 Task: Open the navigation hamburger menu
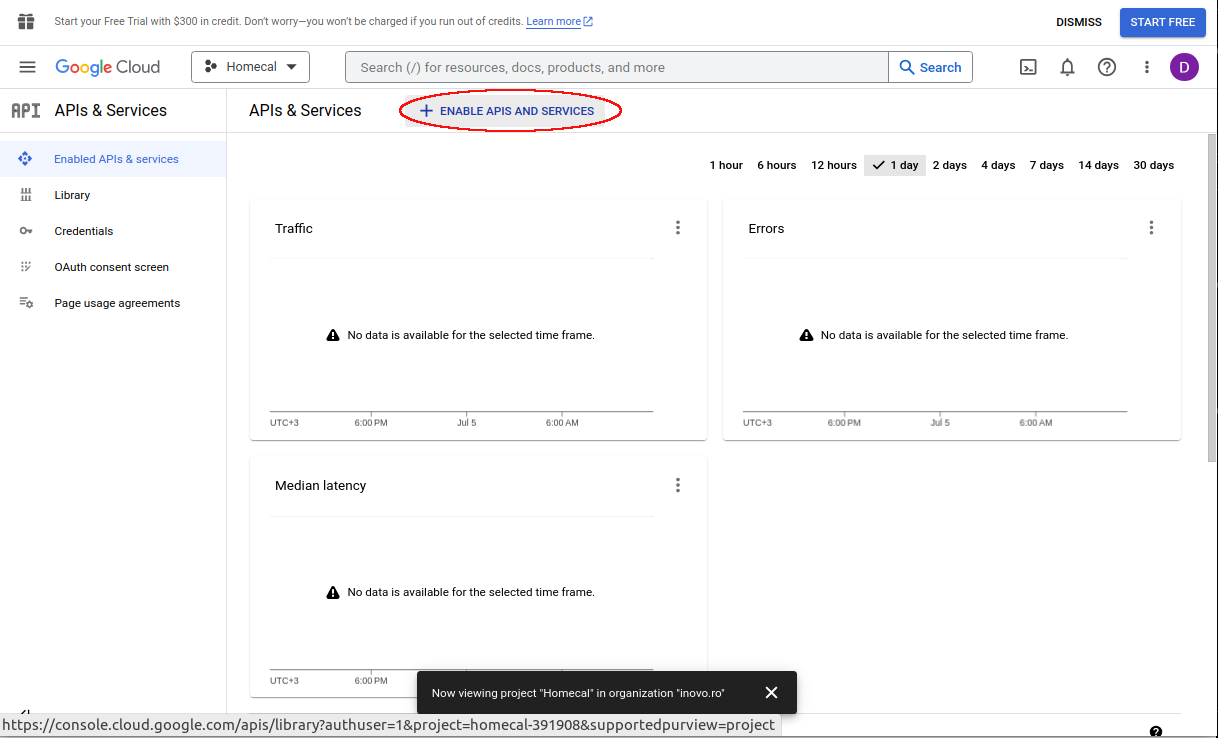click(27, 67)
